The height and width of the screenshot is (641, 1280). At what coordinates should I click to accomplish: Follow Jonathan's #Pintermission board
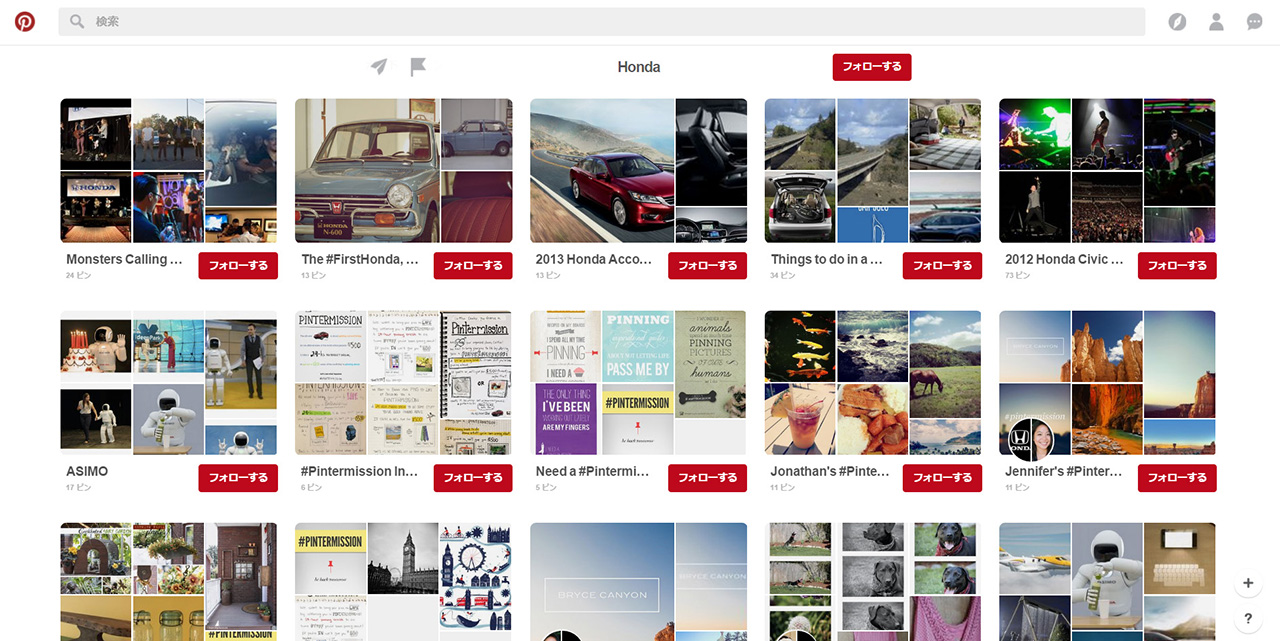coord(942,477)
